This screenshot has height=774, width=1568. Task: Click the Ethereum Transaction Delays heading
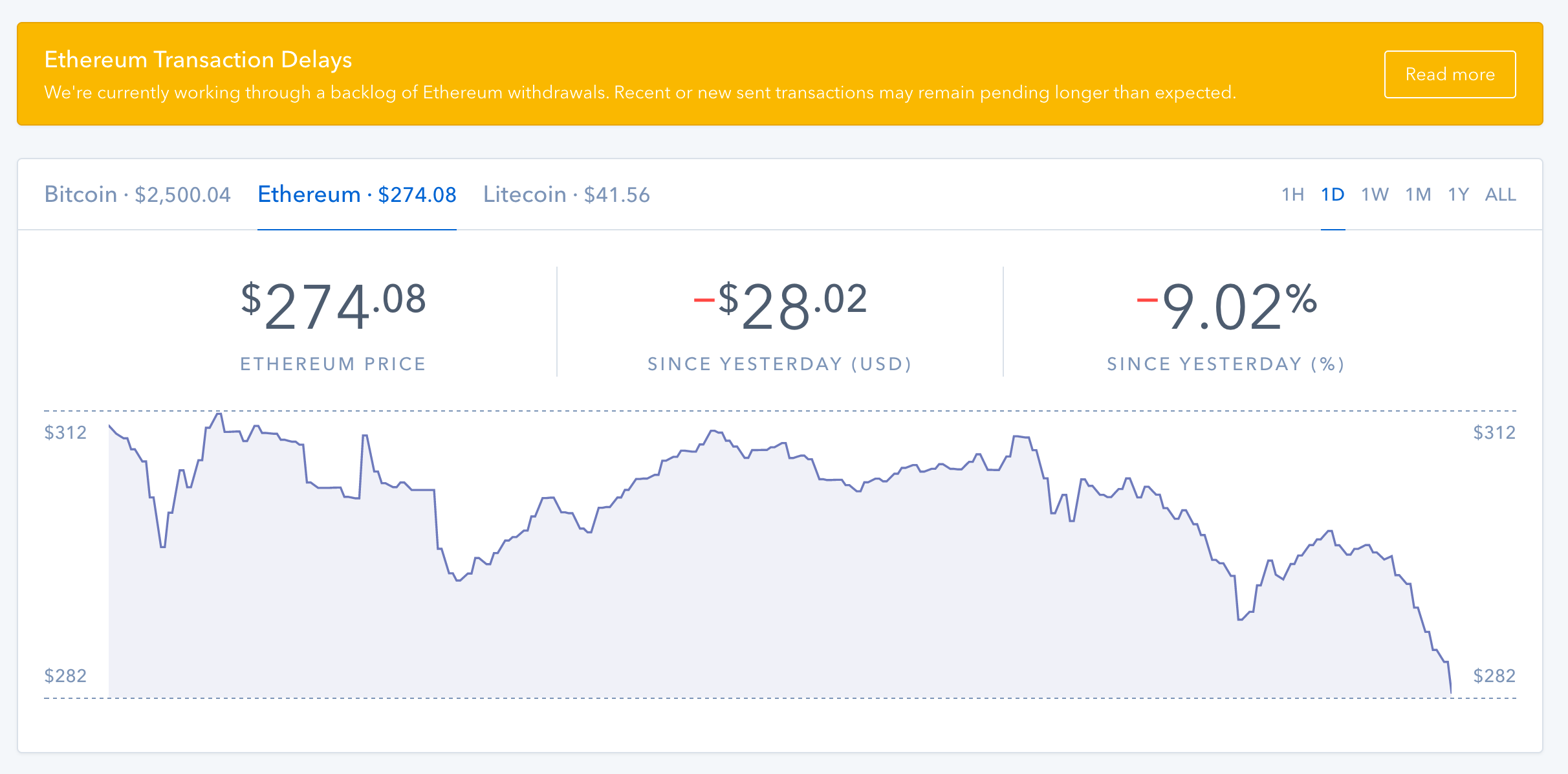point(198,60)
